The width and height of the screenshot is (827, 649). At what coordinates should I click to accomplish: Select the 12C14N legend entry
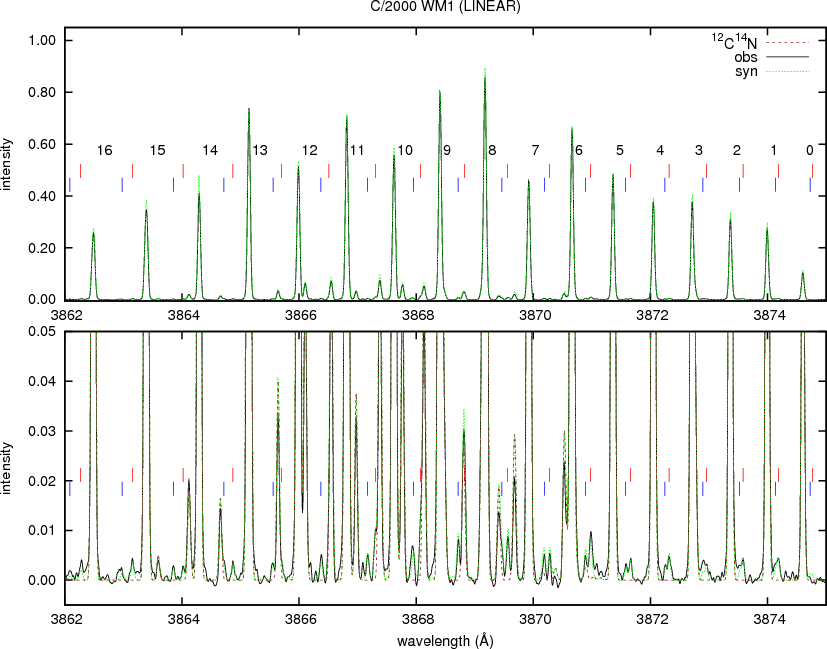pos(734,41)
